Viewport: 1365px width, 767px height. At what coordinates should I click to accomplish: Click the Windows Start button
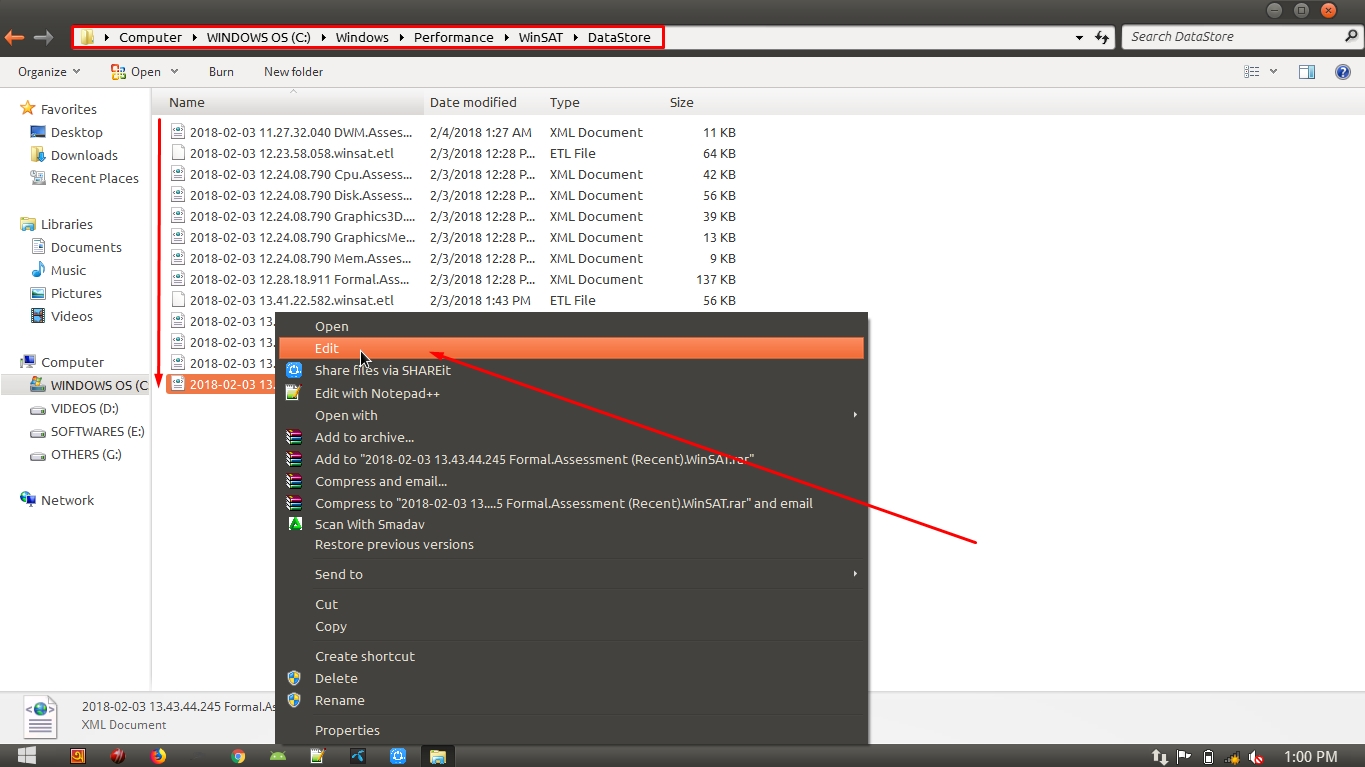[x=27, y=756]
